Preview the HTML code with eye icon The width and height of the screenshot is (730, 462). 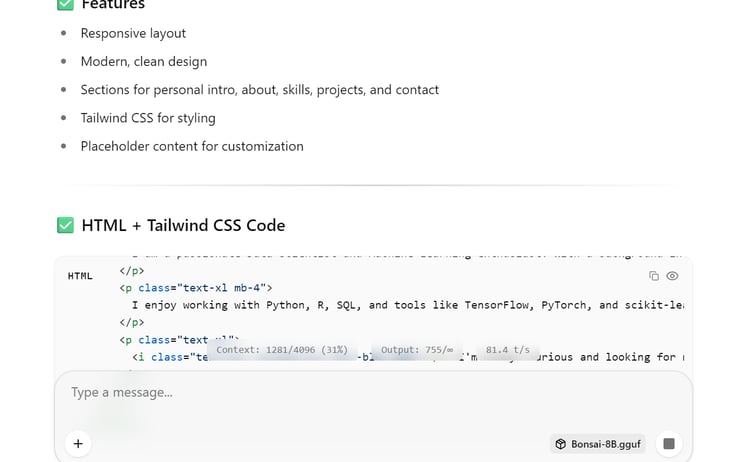pos(672,276)
